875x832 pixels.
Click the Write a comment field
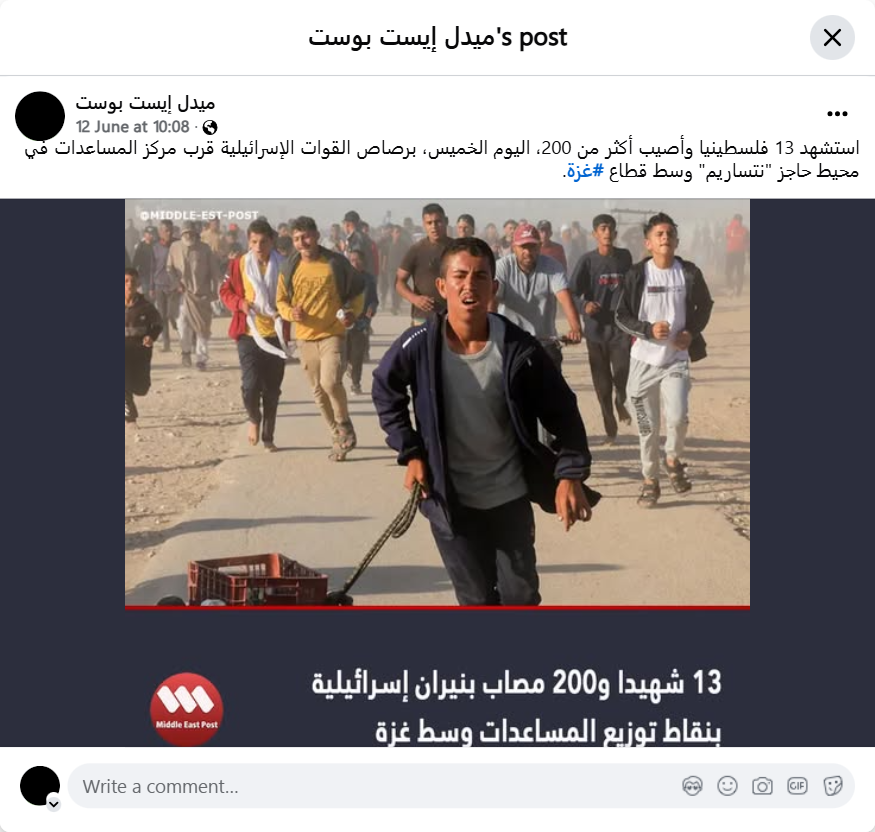[461, 786]
